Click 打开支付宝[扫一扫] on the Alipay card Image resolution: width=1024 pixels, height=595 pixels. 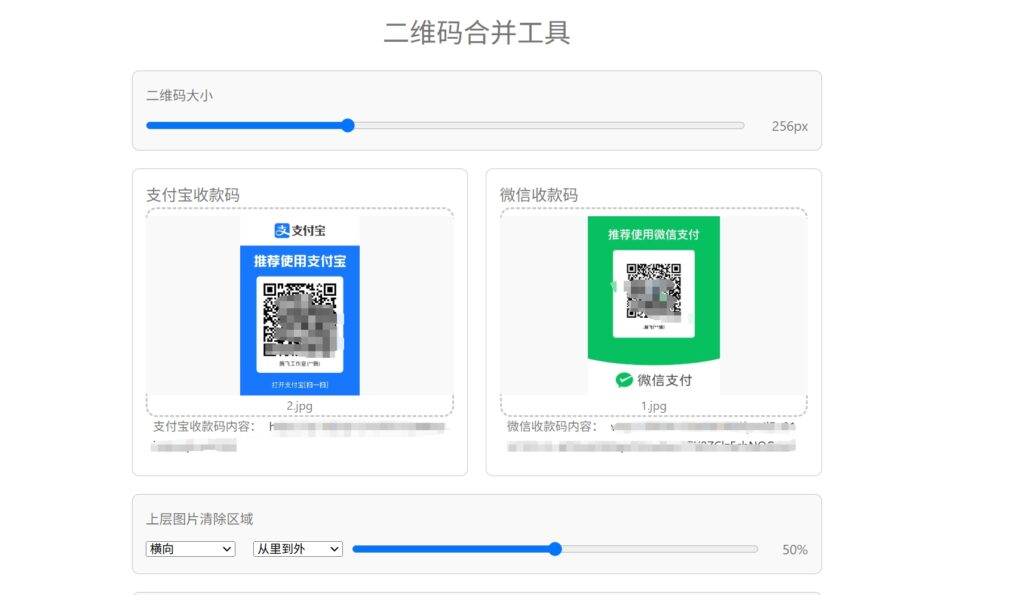[x=300, y=384]
